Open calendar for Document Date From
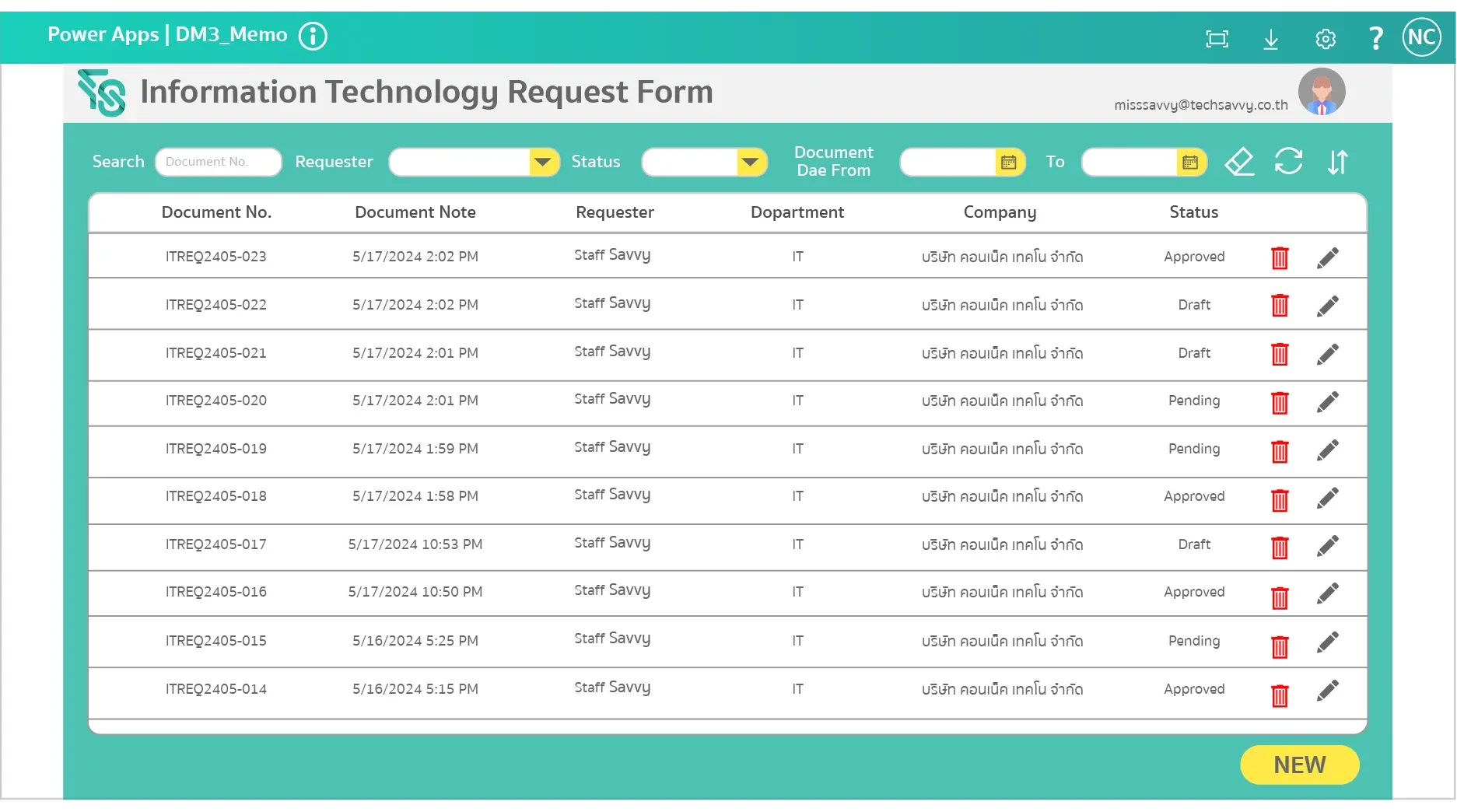The image size is (1457, 812). coord(1009,162)
